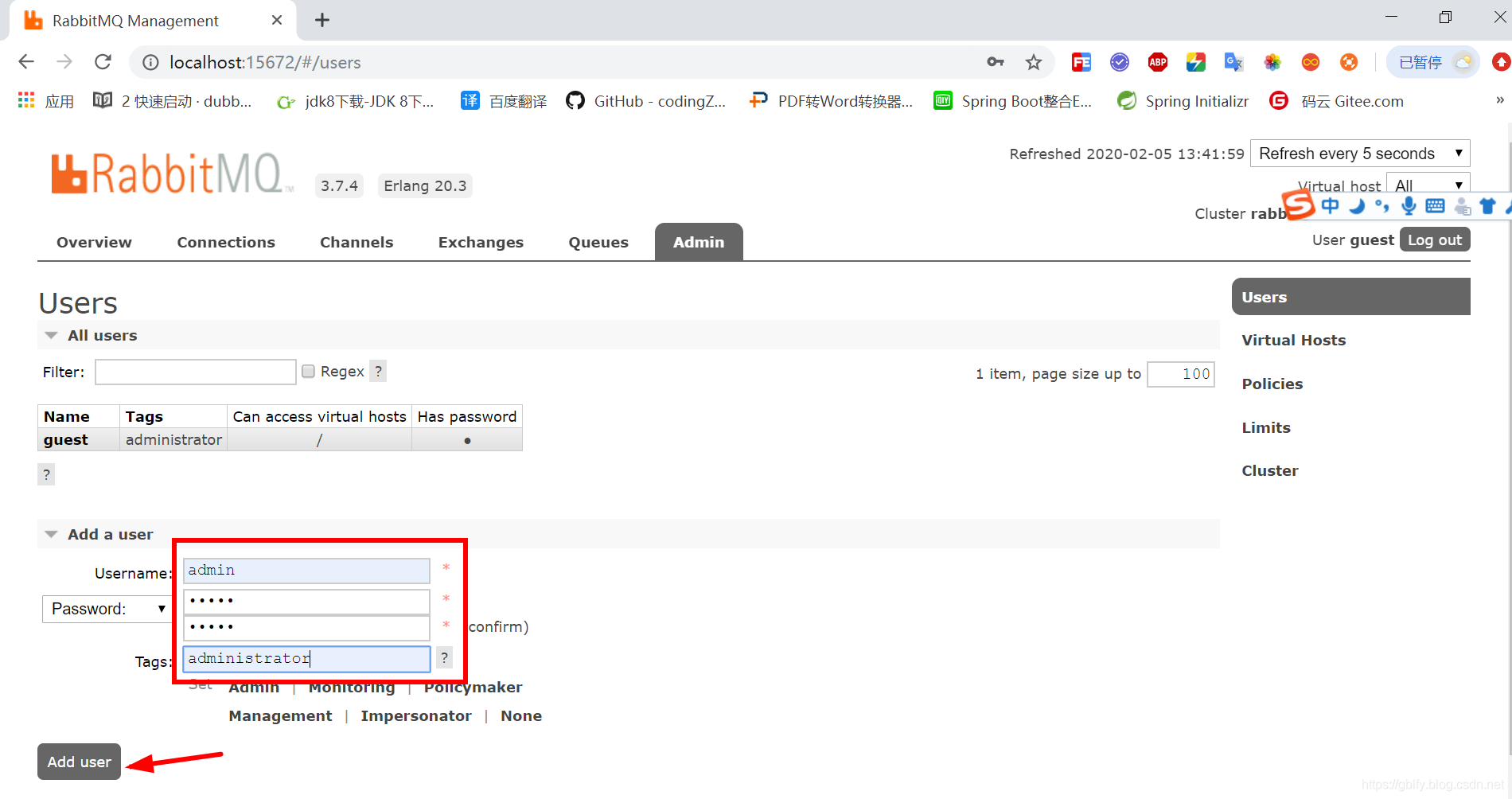Open the Gitee.com bookmark
Screen dimensions: 1512x799
[1336, 101]
